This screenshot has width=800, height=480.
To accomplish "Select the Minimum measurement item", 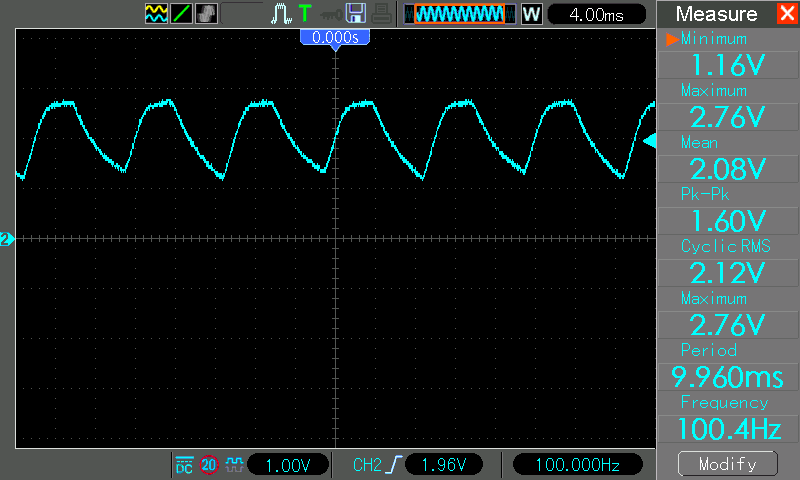I will [727, 54].
